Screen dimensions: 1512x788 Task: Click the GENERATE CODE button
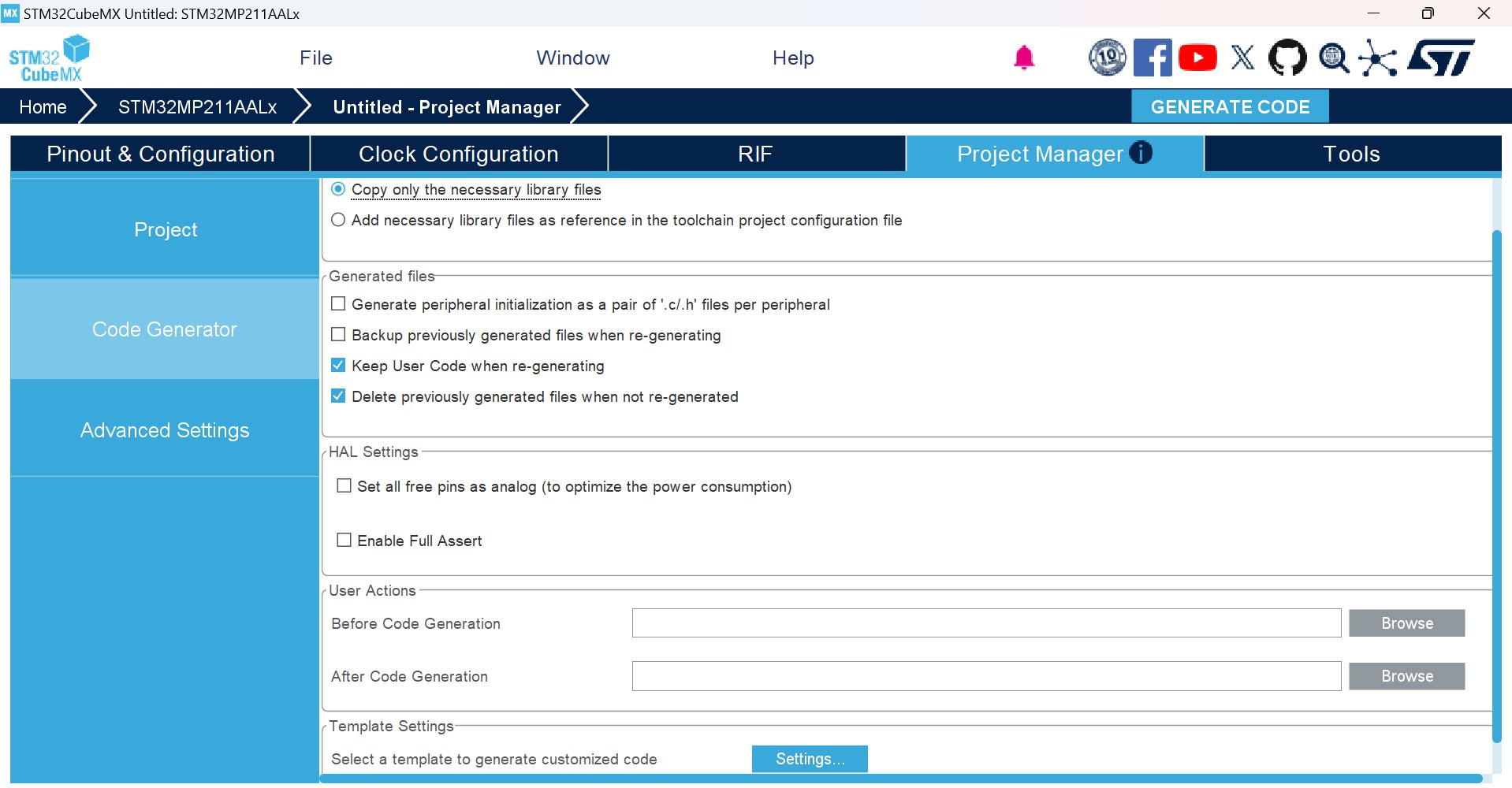(1230, 107)
